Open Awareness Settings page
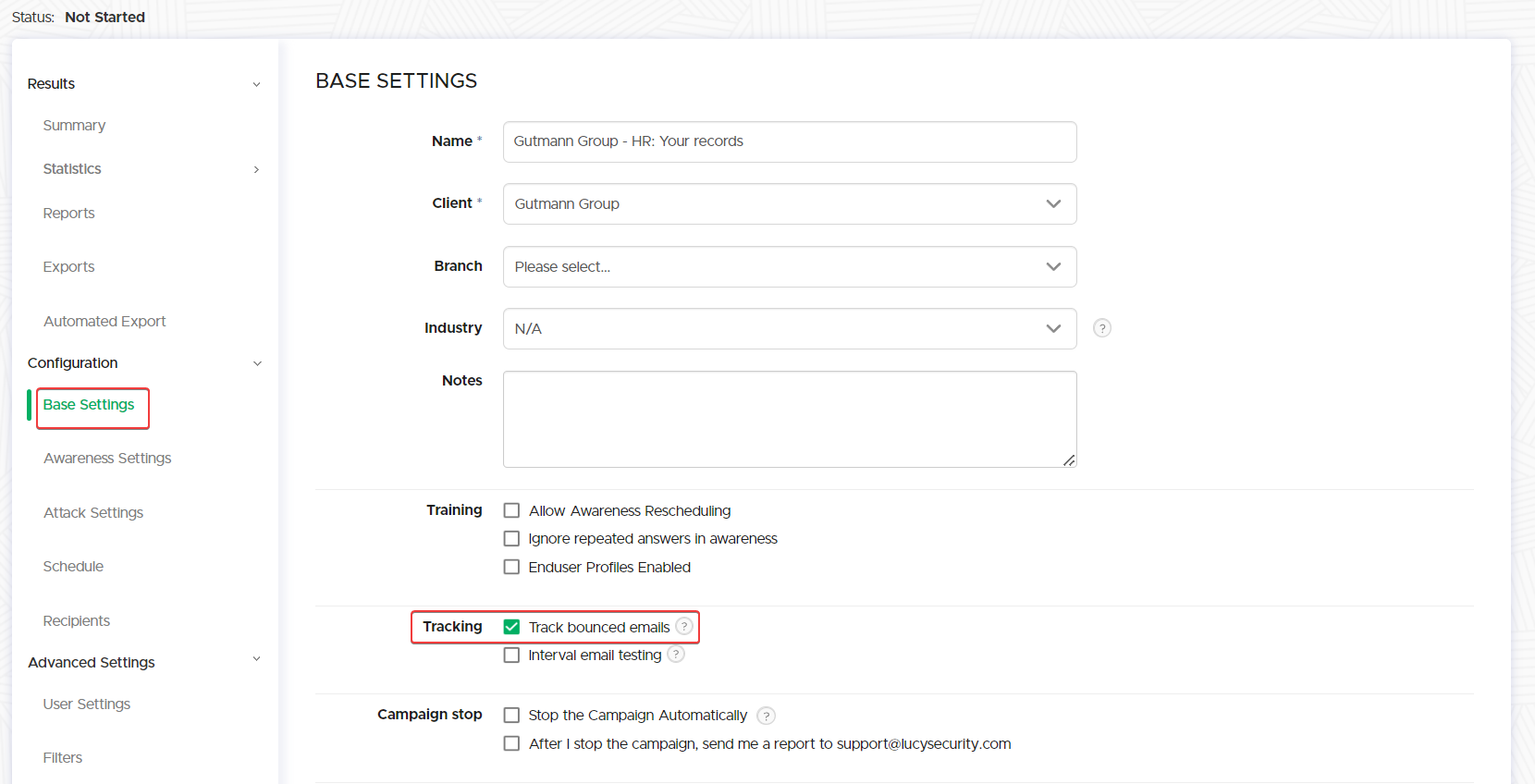Image resolution: width=1535 pixels, height=784 pixels. [x=107, y=459]
